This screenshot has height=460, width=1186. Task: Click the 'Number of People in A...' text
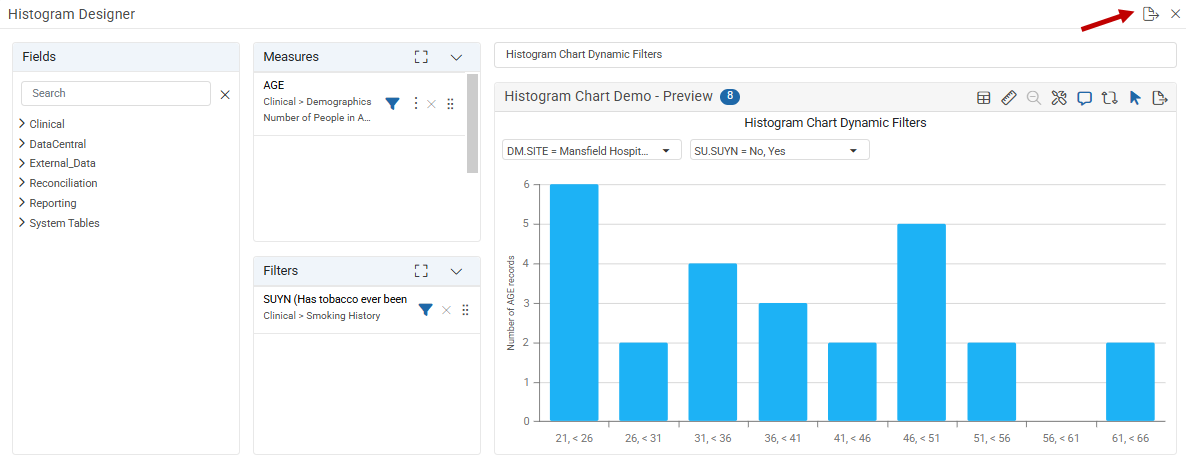317,117
